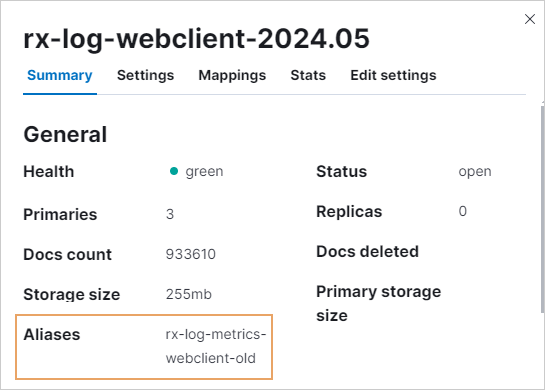545x390 pixels.
Task: Open the Edit settings tab
Action: coord(393,75)
